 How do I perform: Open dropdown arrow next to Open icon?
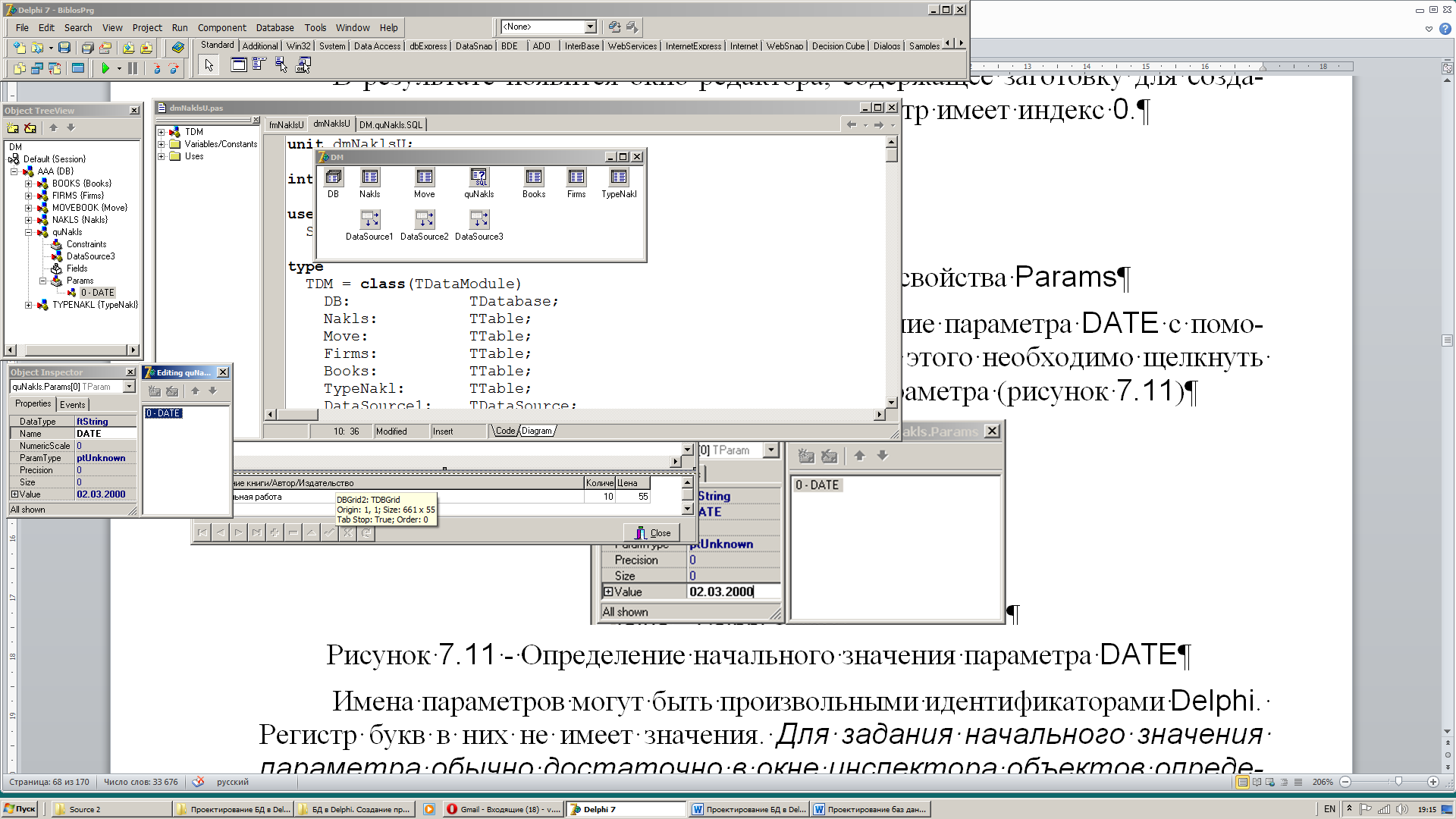51,48
